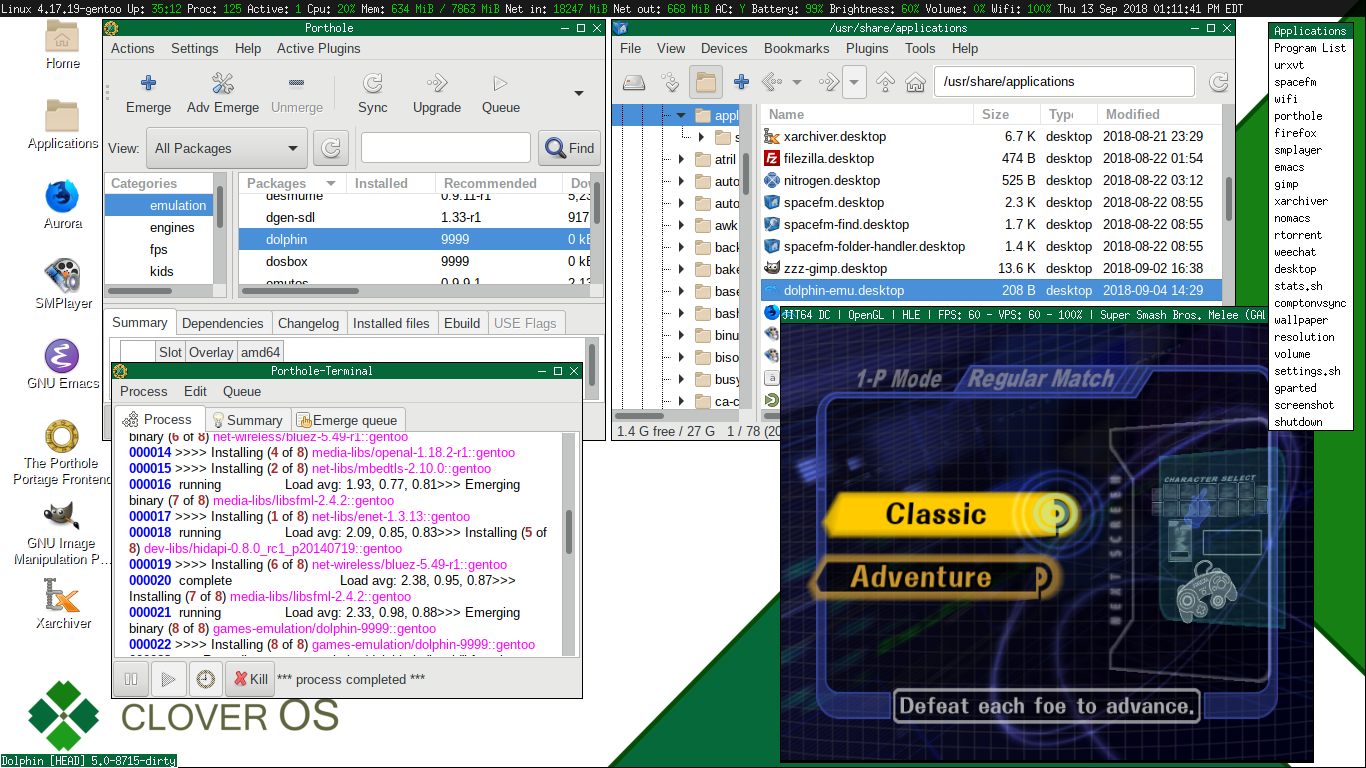The width and height of the screenshot is (1366, 768).
Task: Sort the file list by Modified column
Action: click(1159, 114)
